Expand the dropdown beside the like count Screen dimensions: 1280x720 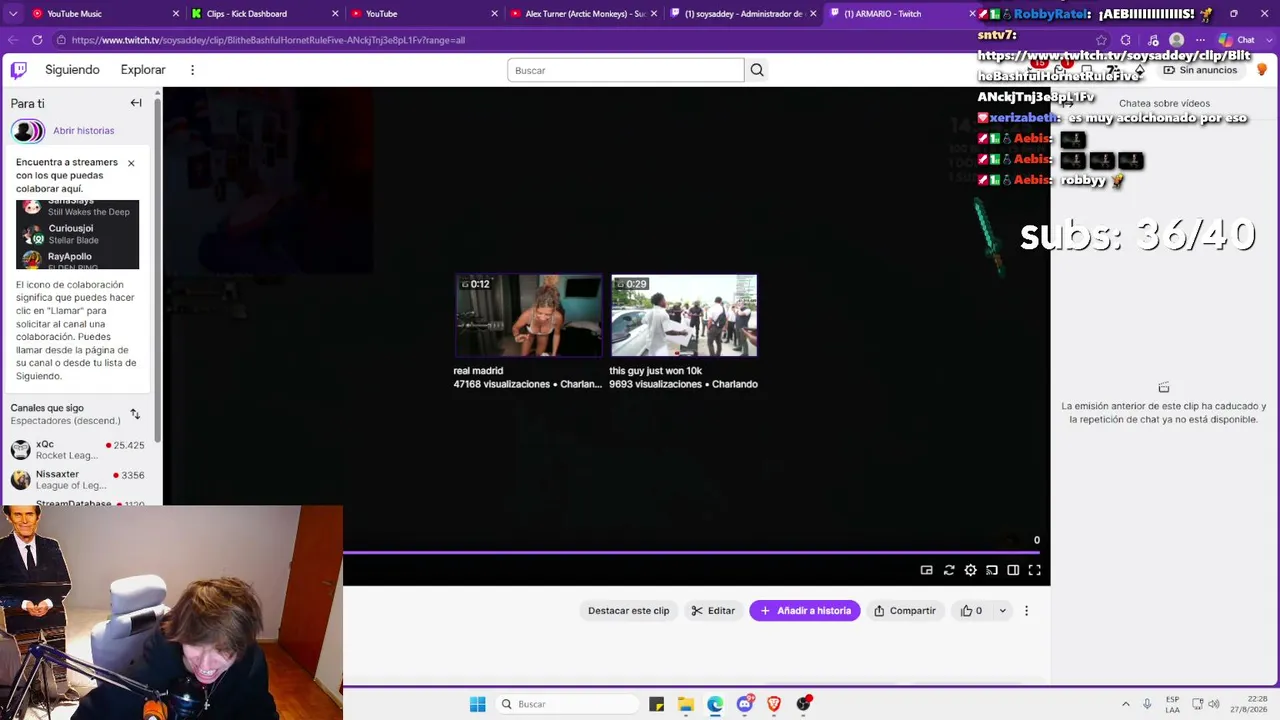(x=1002, y=611)
